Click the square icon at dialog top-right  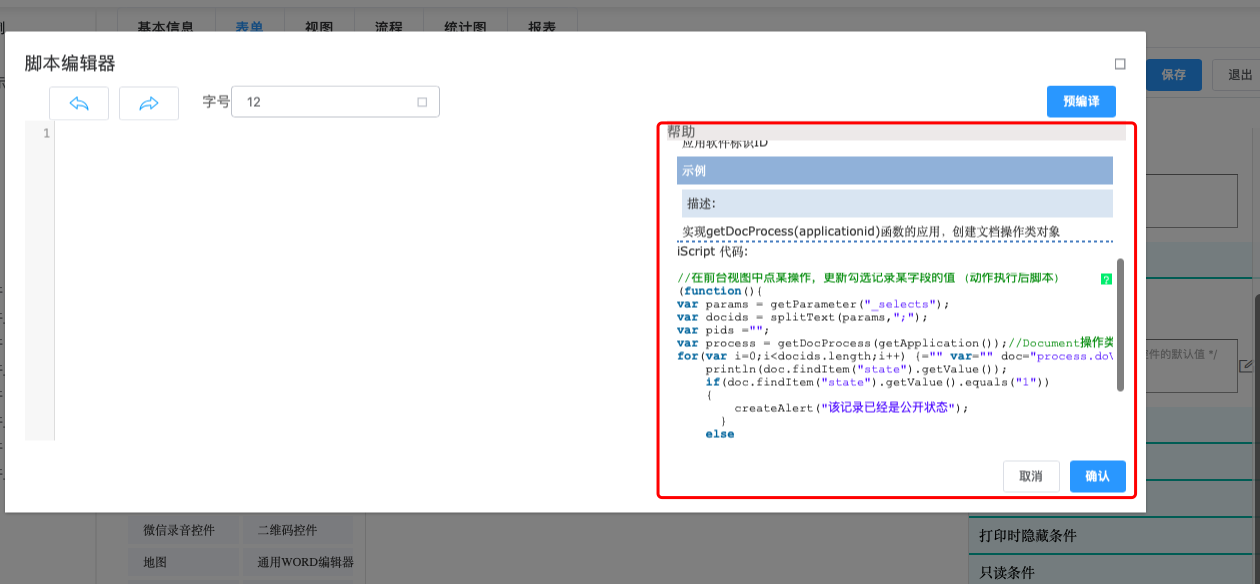tap(1120, 64)
